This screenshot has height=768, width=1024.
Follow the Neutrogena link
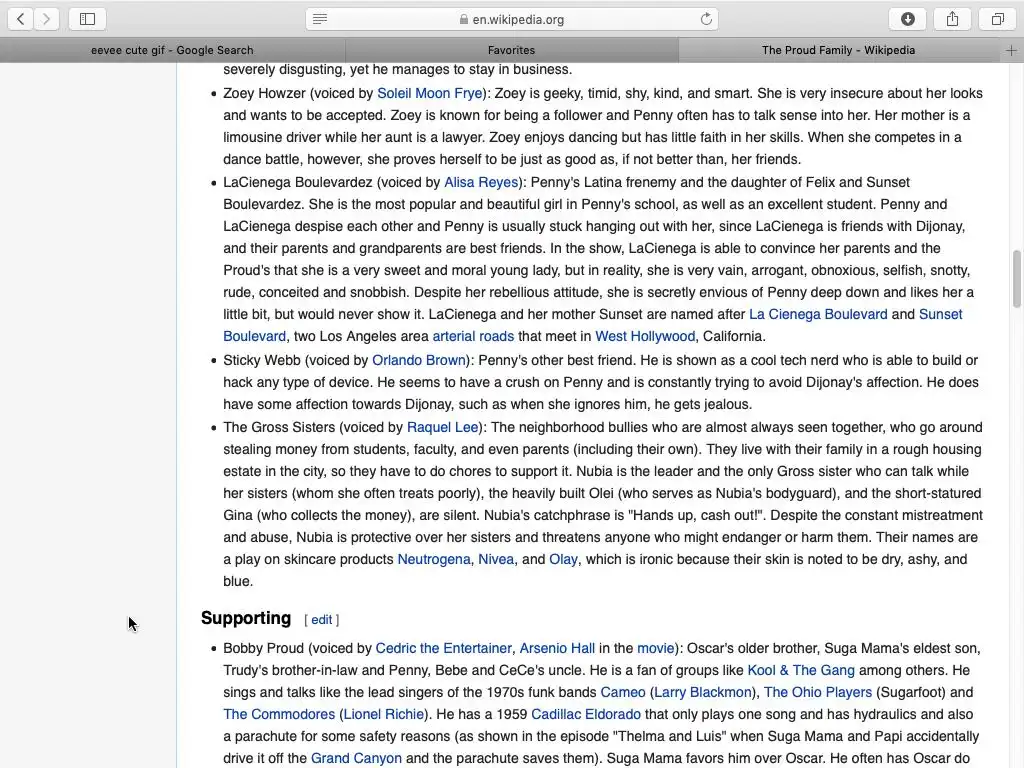point(434,560)
